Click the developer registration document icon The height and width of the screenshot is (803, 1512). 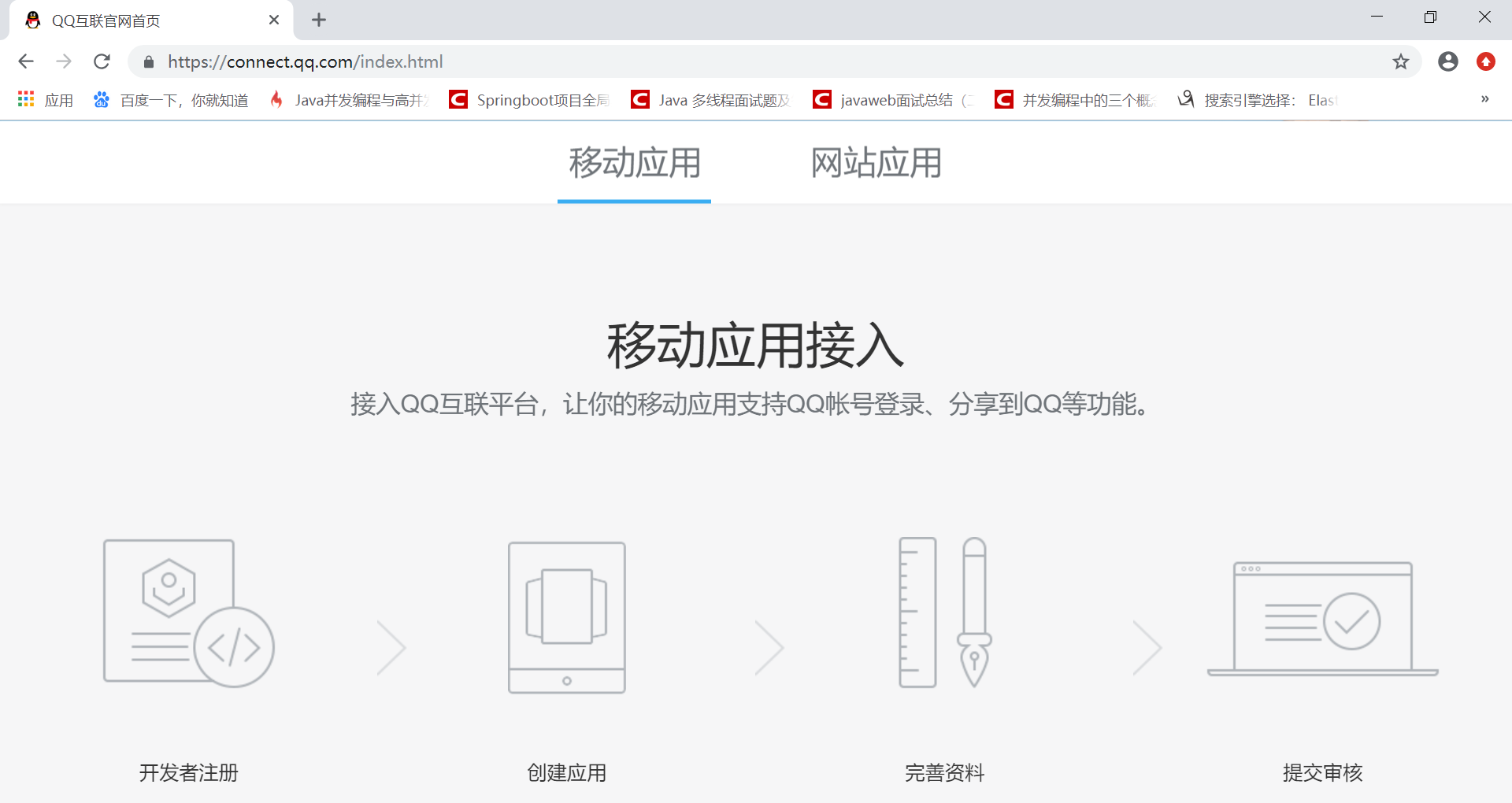coord(189,613)
